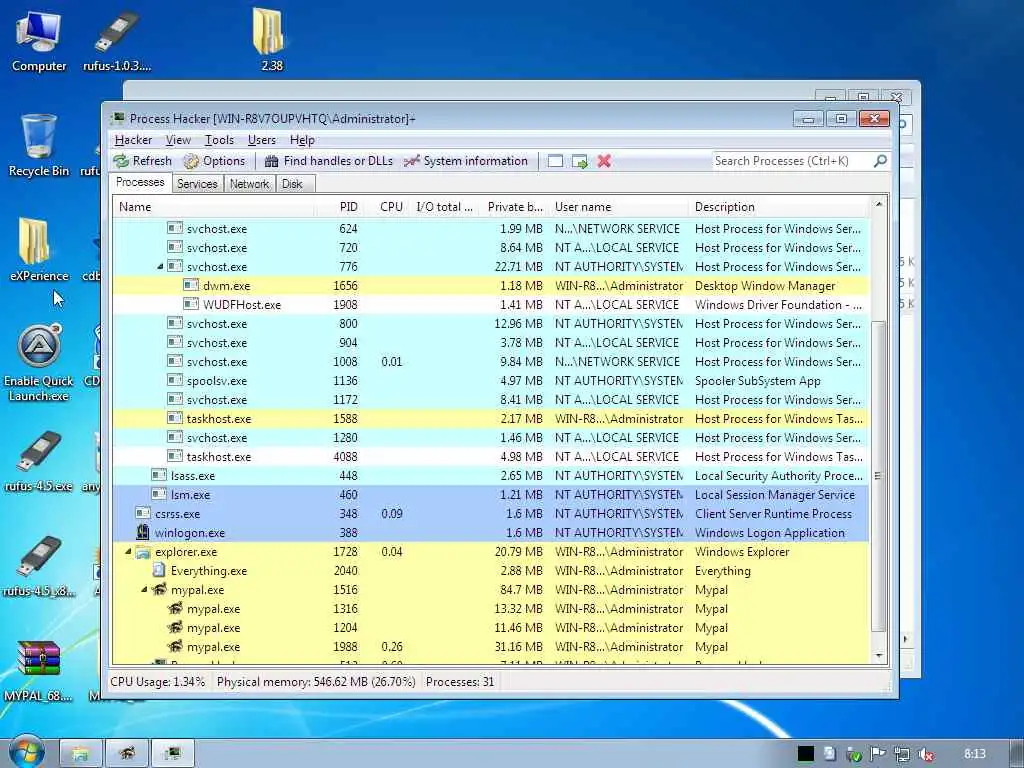This screenshot has width=1024, height=768.
Task: Collapse the explorer.exe tree node
Action: coord(128,552)
